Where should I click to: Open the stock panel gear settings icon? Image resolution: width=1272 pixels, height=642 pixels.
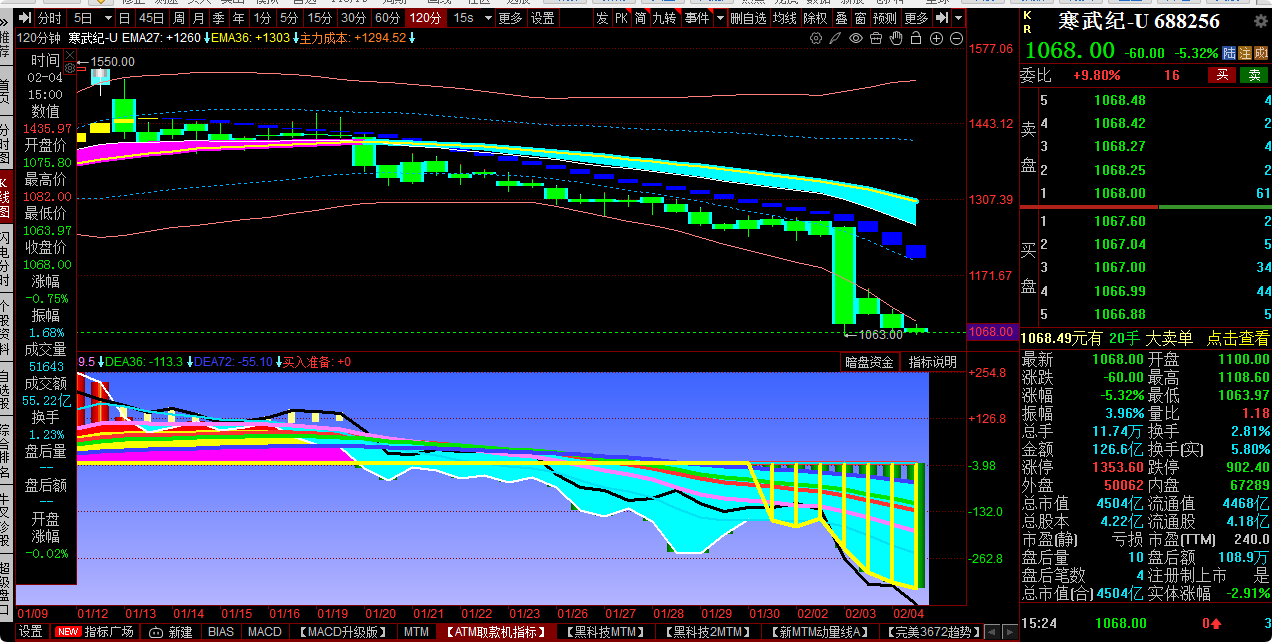point(1261,22)
